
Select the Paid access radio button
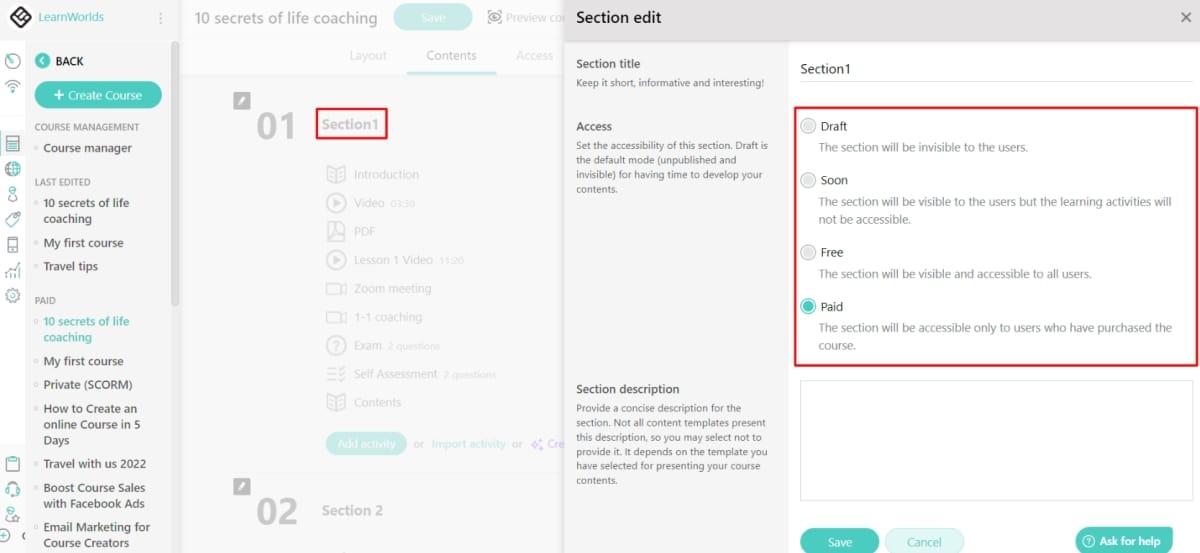808,306
